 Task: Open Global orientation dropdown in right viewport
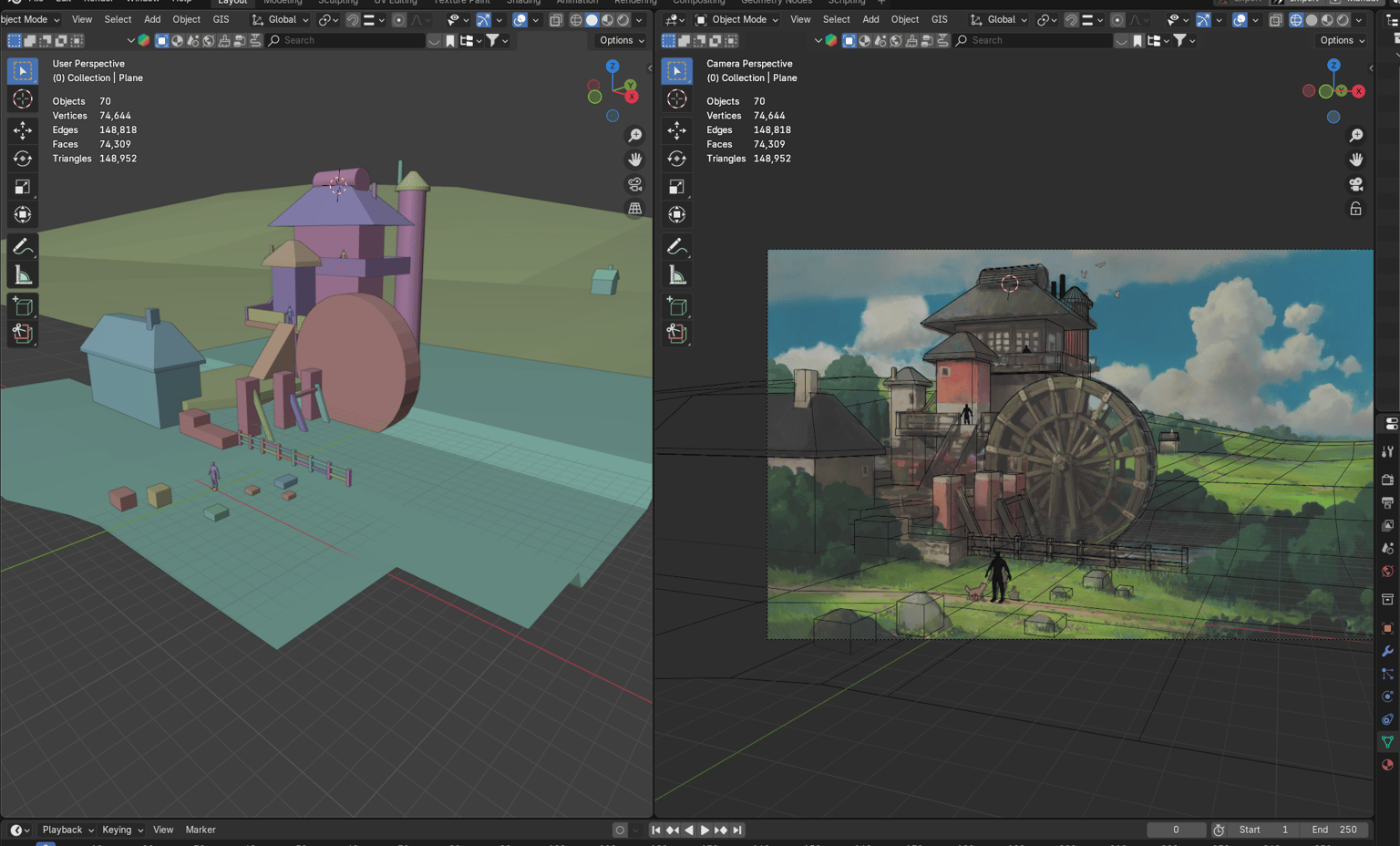click(x=1000, y=19)
